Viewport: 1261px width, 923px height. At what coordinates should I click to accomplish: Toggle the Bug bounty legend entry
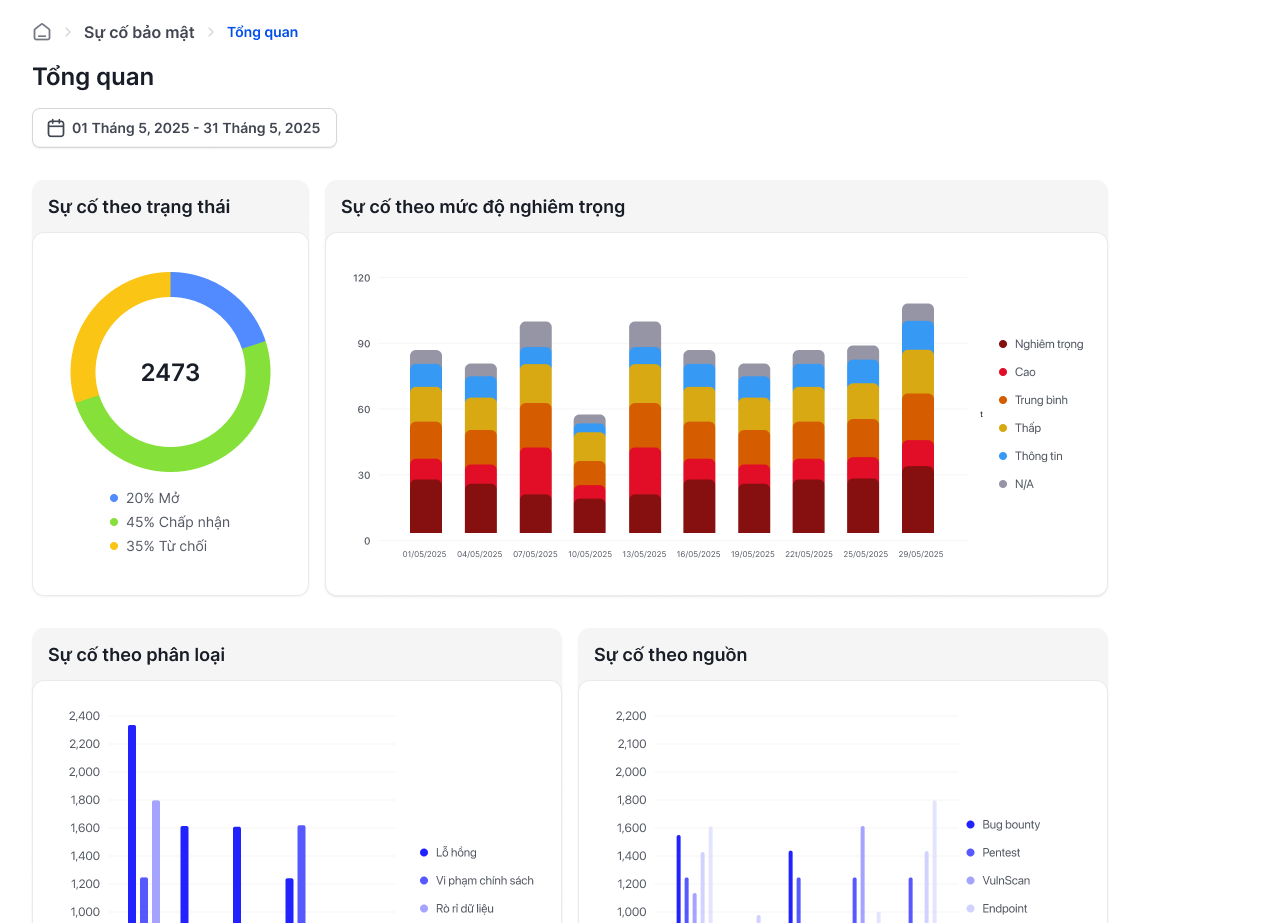[1003, 825]
